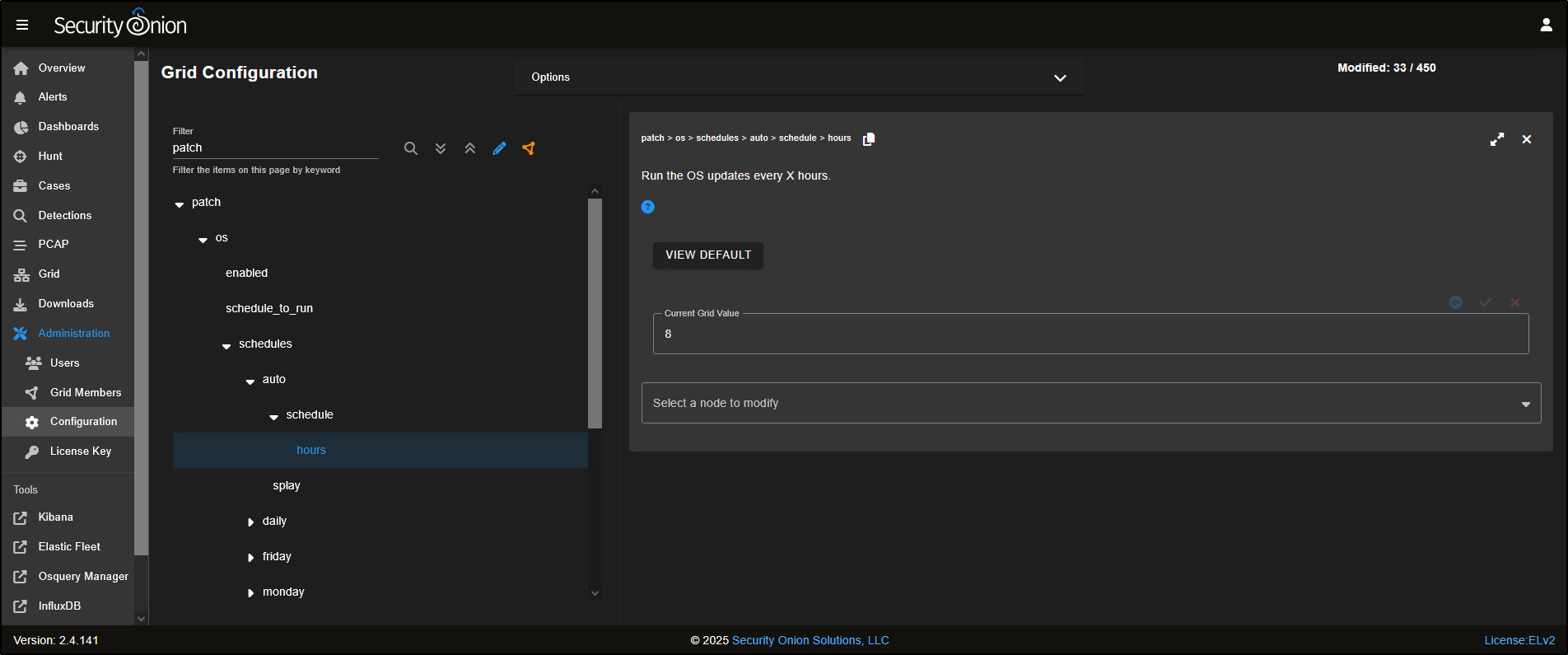The image size is (1568, 655).
Task: Collapse the schedules tree node
Action: pyautogui.click(x=226, y=345)
